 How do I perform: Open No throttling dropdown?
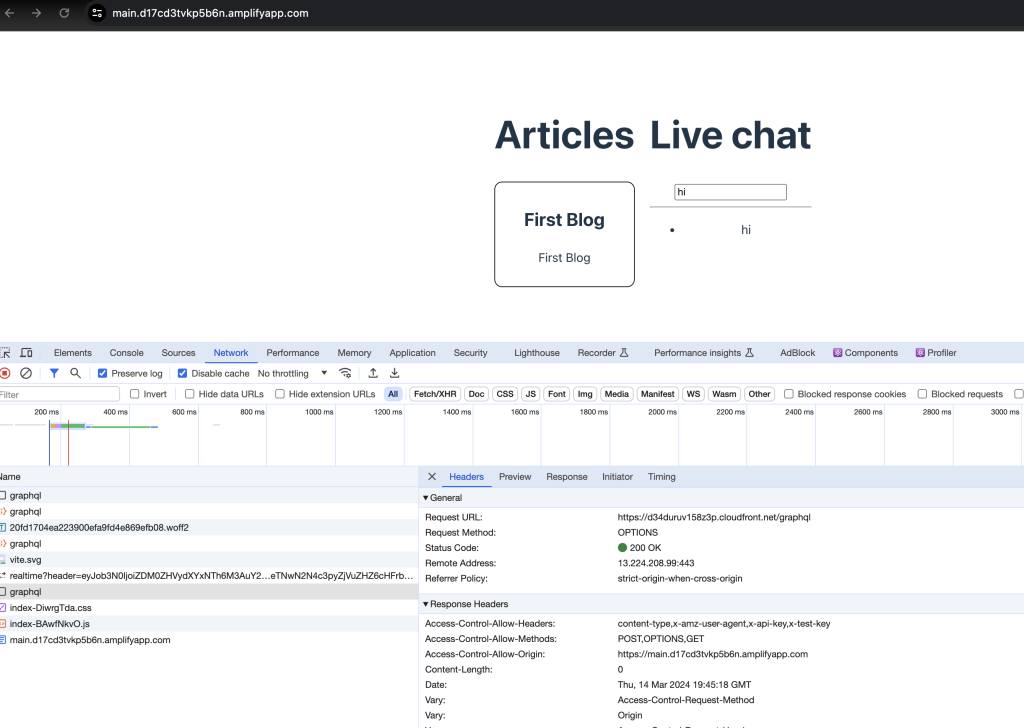pos(293,373)
